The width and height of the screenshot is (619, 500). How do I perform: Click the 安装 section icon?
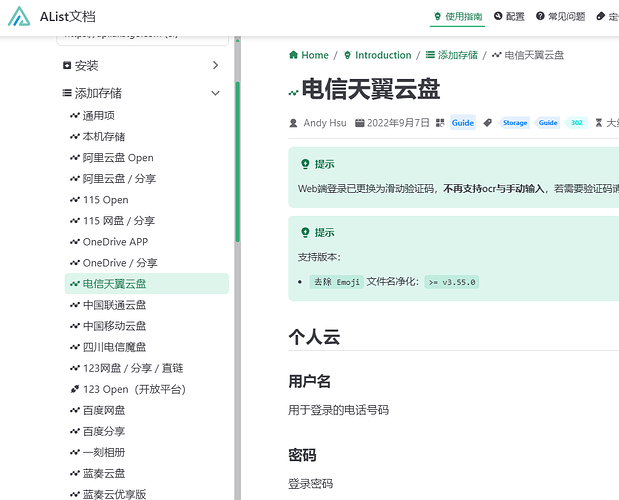point(67,65)
